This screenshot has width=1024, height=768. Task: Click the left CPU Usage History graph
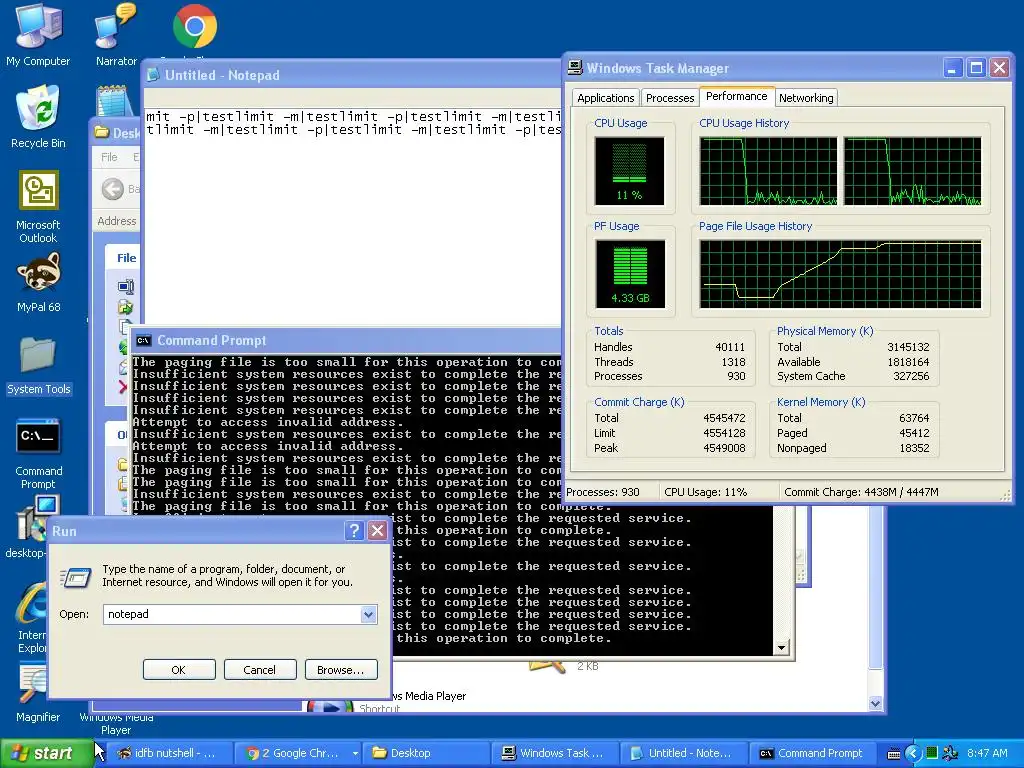768,171
